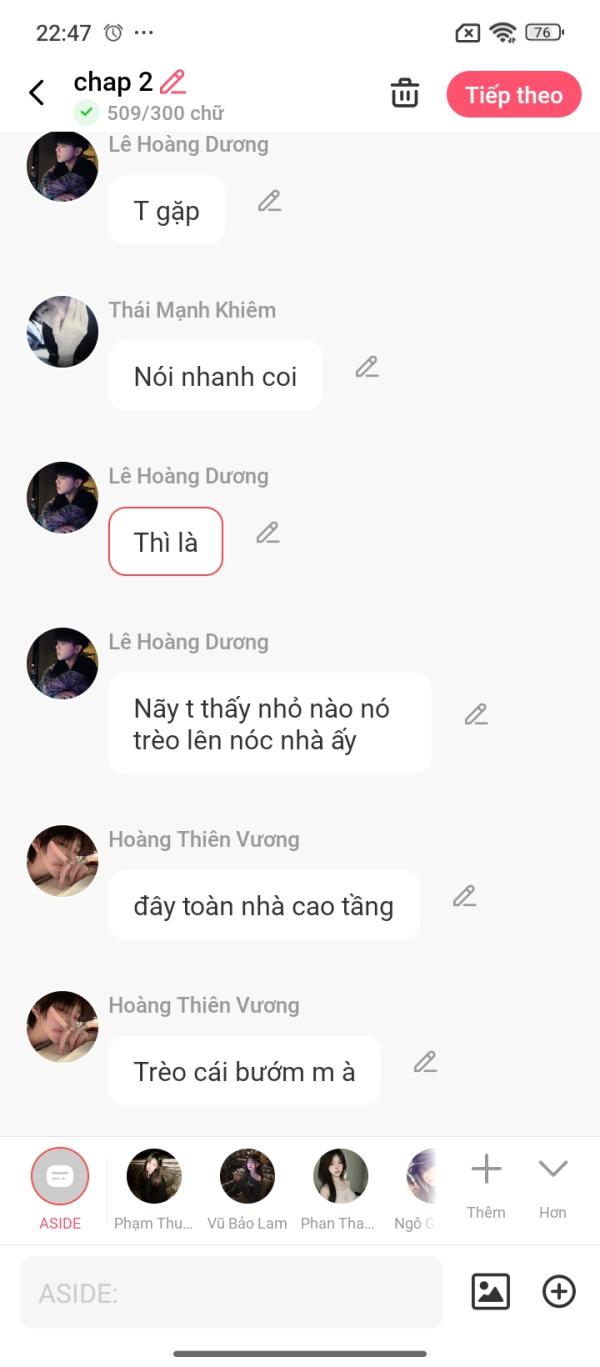Tap the back arrow icon
The width and height of the screenshot is (600, 1367).
pyautogui.click(x=37, y=93)
